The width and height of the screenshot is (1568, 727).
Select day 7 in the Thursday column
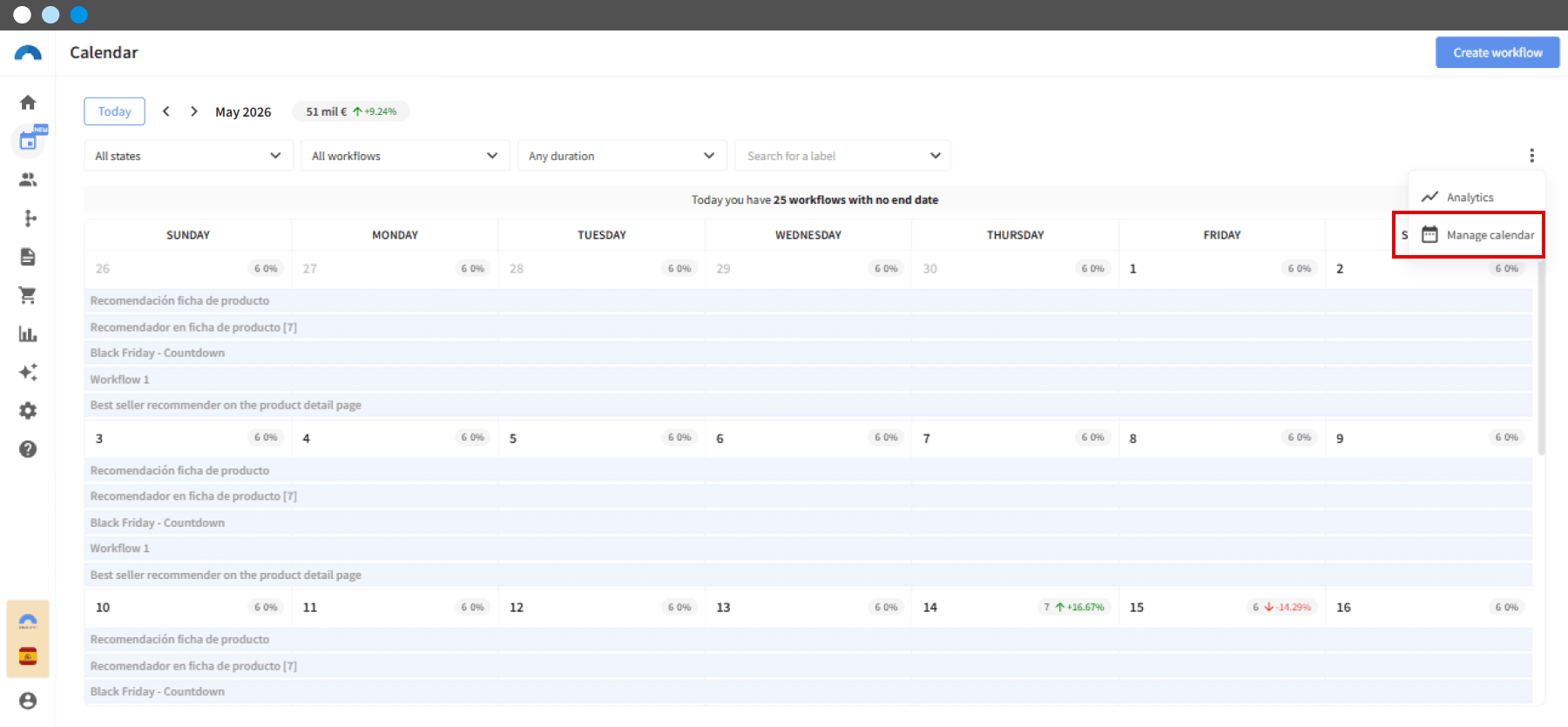point(926,438)
